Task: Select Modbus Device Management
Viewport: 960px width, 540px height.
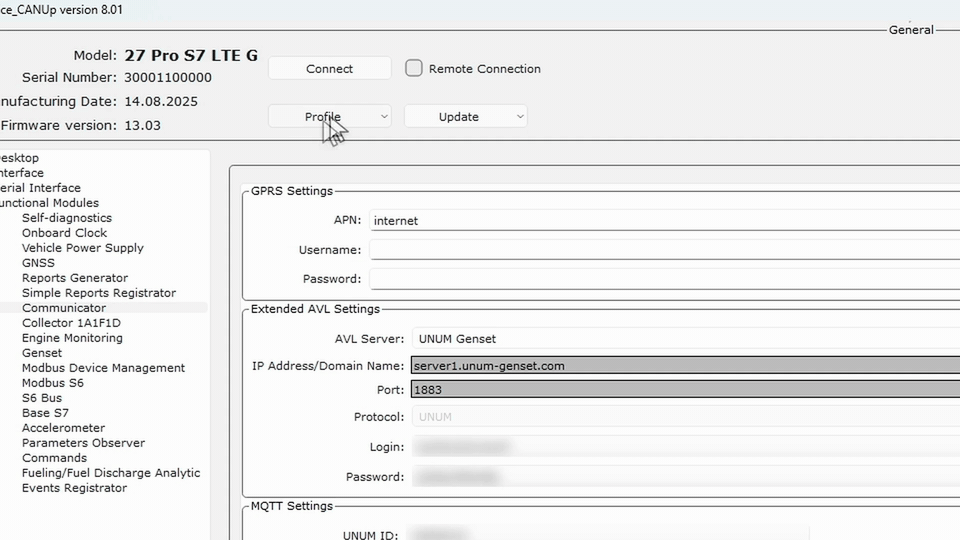Action: tap(103, 368)
